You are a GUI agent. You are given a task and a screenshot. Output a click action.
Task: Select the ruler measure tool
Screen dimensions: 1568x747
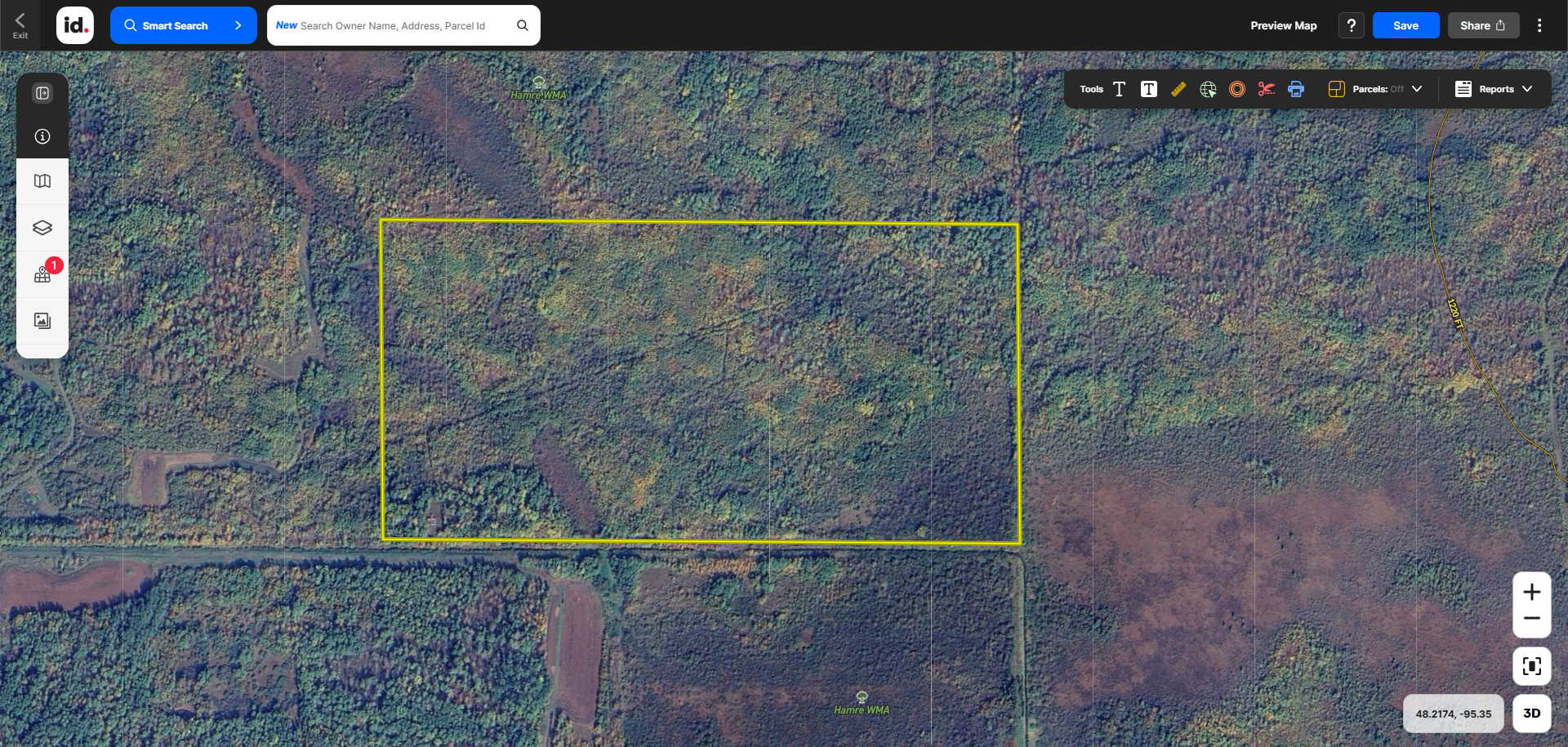1178,89
